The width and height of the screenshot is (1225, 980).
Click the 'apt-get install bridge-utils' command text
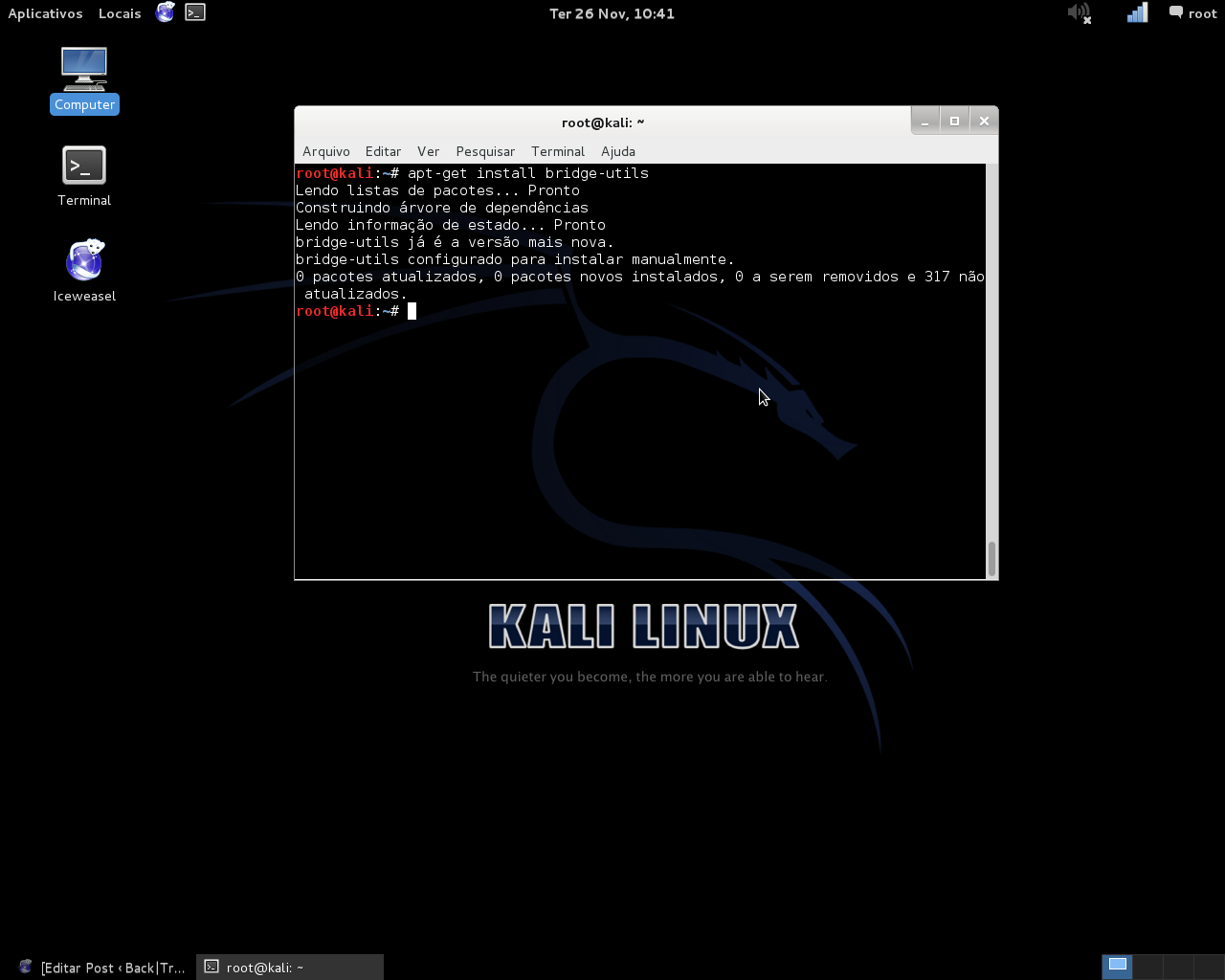528,173
